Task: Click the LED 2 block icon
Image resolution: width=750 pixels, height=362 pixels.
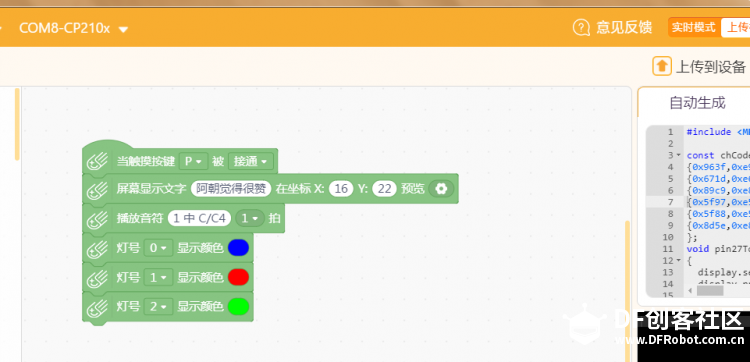Action: tap(97, 307)
